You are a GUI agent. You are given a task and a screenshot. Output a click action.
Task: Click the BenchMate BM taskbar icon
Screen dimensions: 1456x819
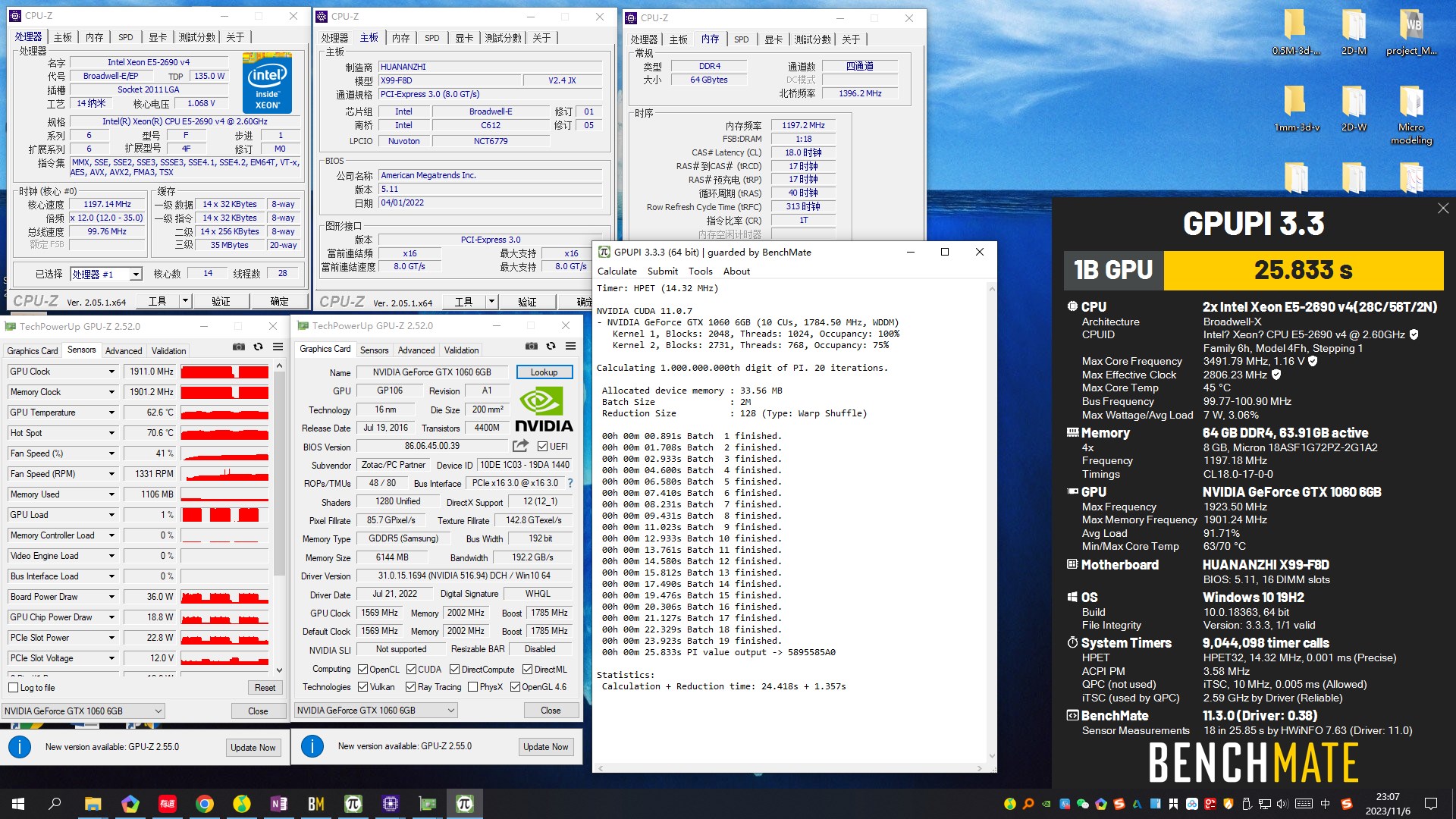[x=315, y=804]
